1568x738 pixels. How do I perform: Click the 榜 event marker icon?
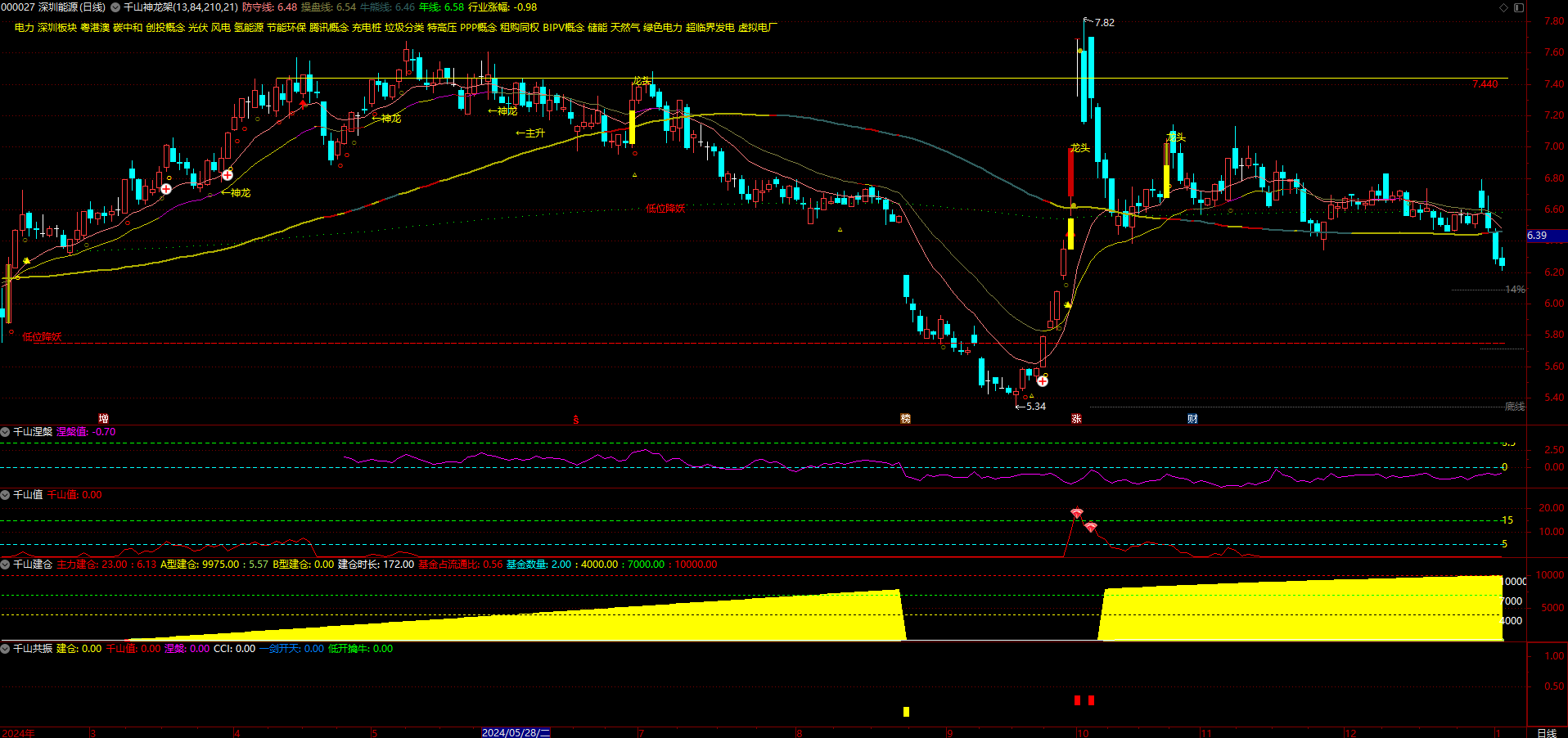[905, 419]
